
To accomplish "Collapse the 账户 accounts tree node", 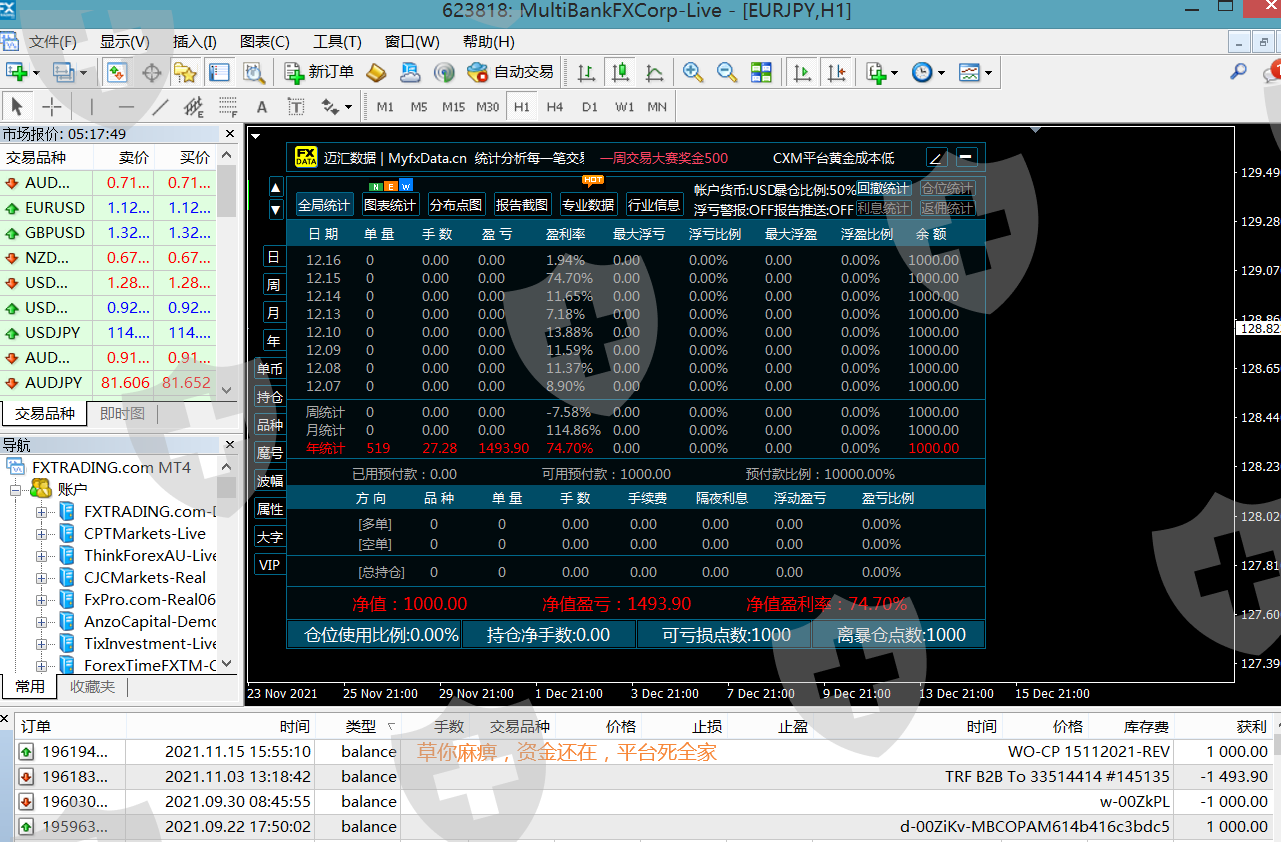I will 17,489.
